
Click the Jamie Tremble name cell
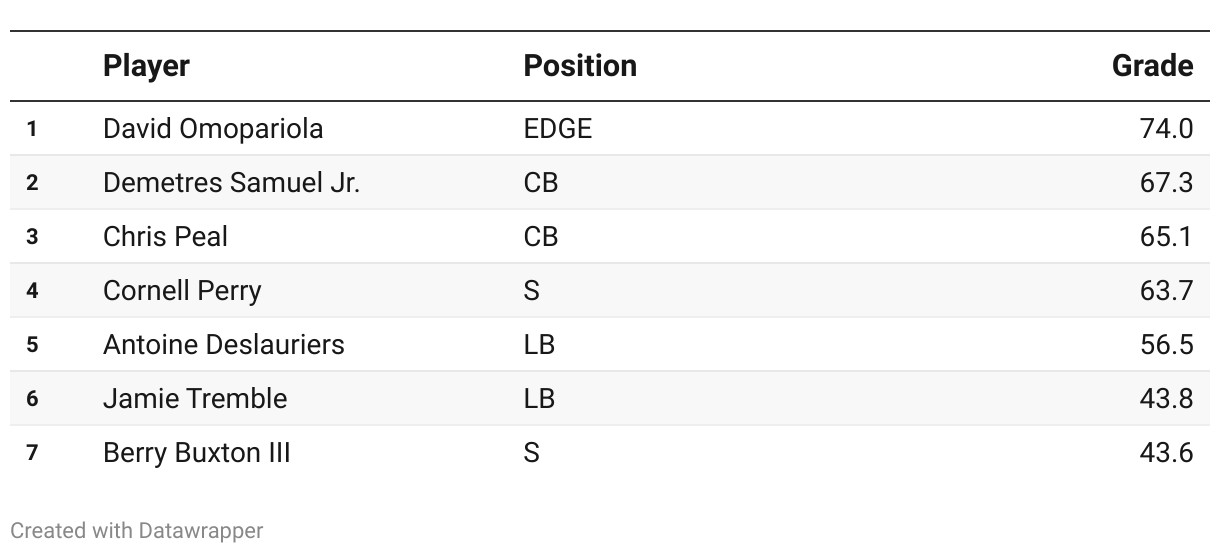coord(195,399)
